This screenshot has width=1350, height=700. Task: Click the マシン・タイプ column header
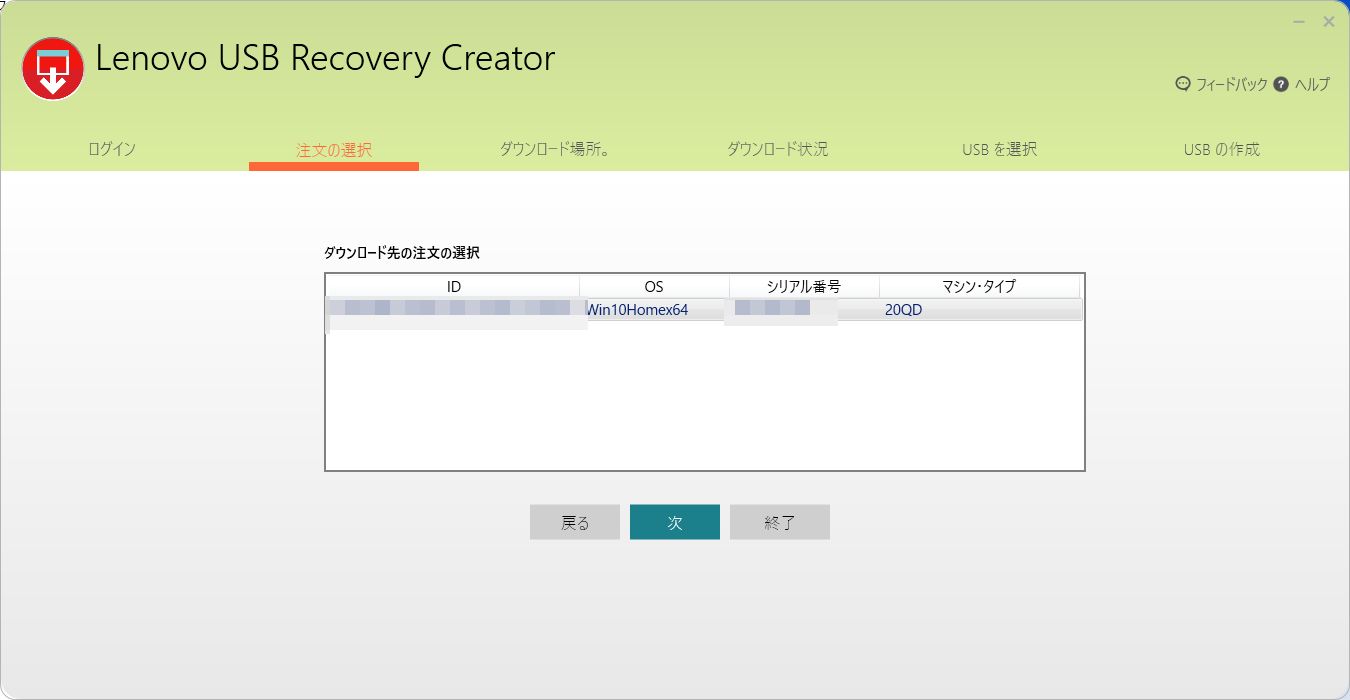tap(979, 286)
